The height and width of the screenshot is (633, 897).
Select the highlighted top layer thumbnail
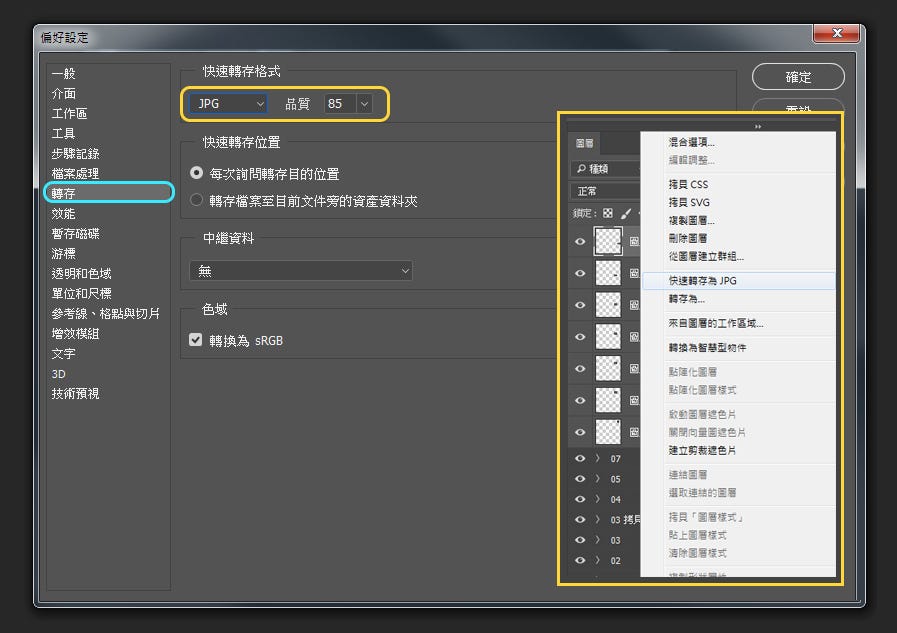coord(608,241)
